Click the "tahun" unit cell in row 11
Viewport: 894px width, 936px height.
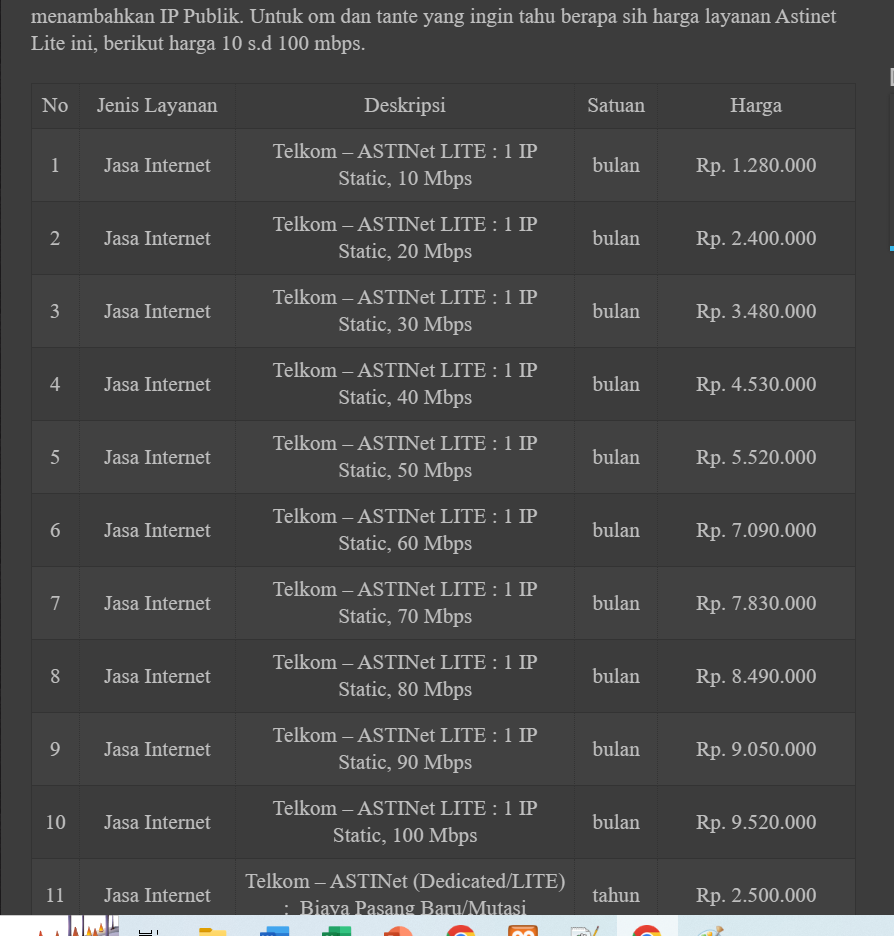(x=616, y=895)
